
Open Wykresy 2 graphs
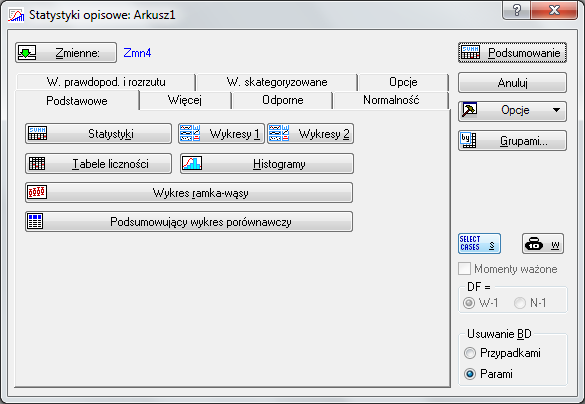[310, 134]
